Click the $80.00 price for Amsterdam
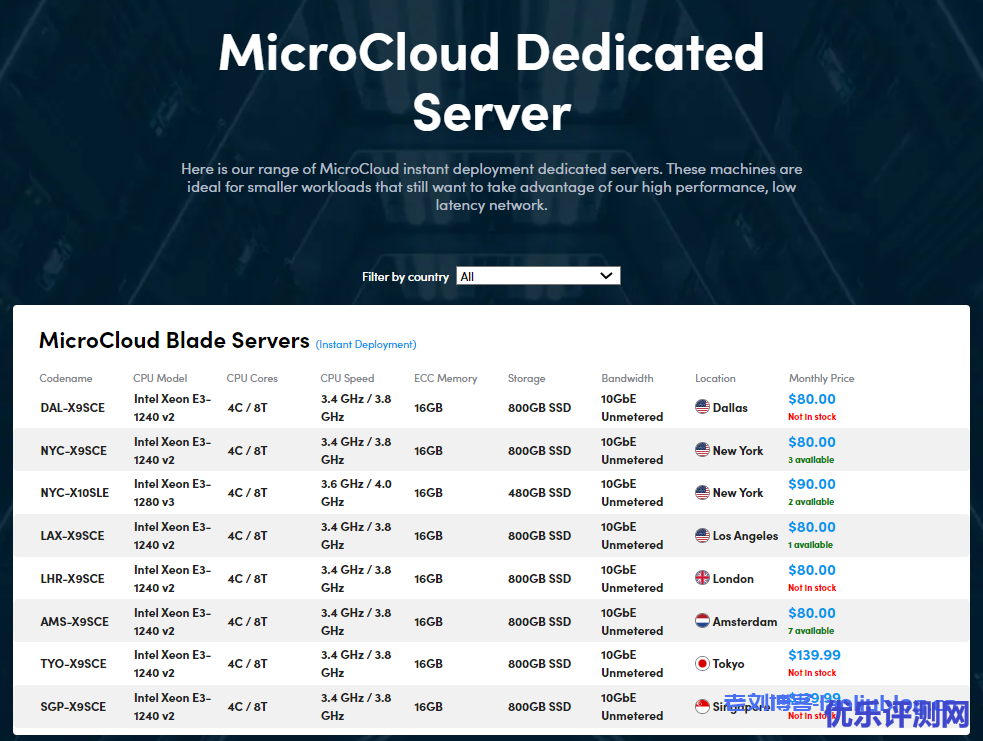The image size is (983, 741). click(812, 613)
